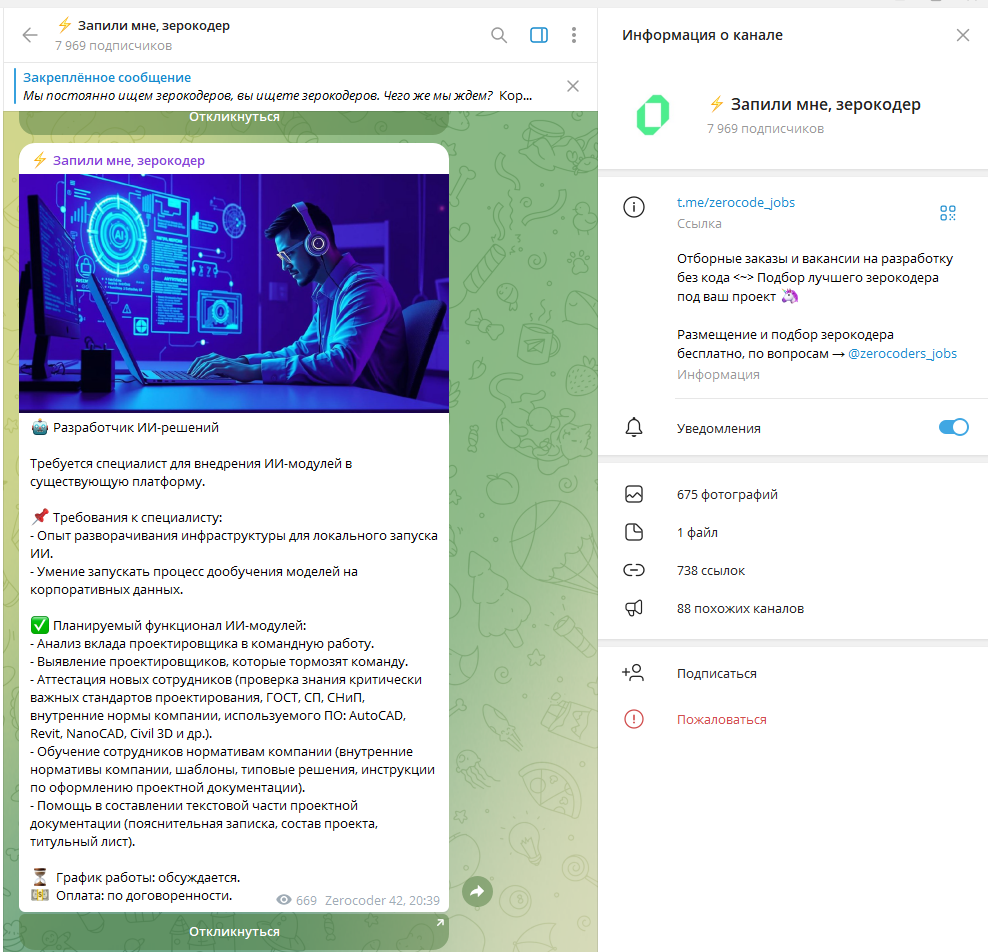
Task: Click the file document icon
Action: [633, 532]
